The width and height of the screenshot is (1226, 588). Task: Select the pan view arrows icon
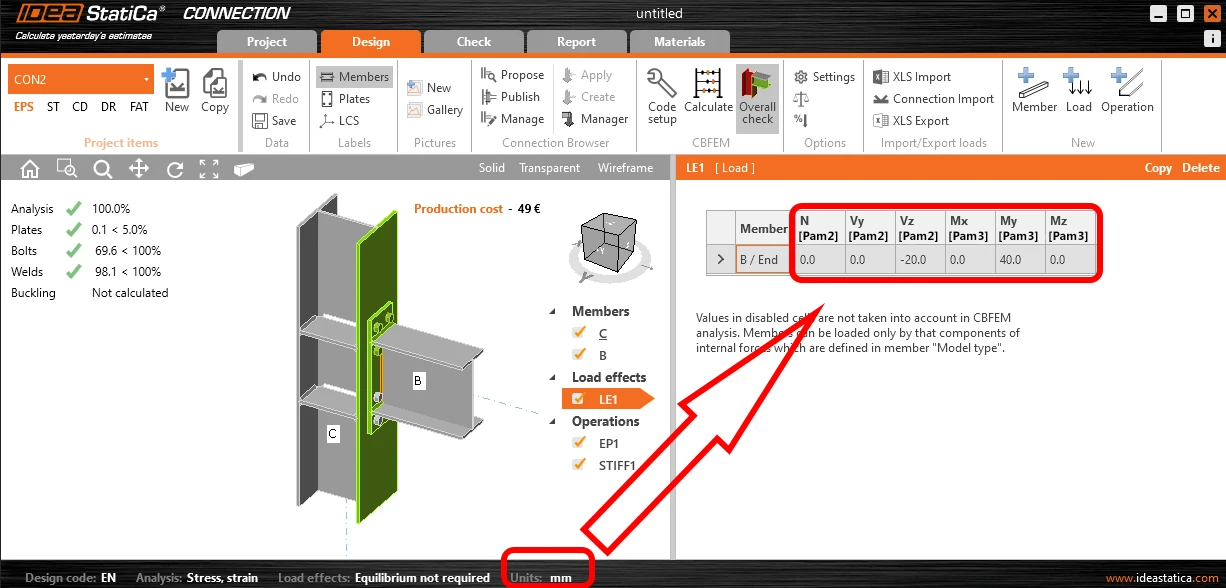point(139,169)
